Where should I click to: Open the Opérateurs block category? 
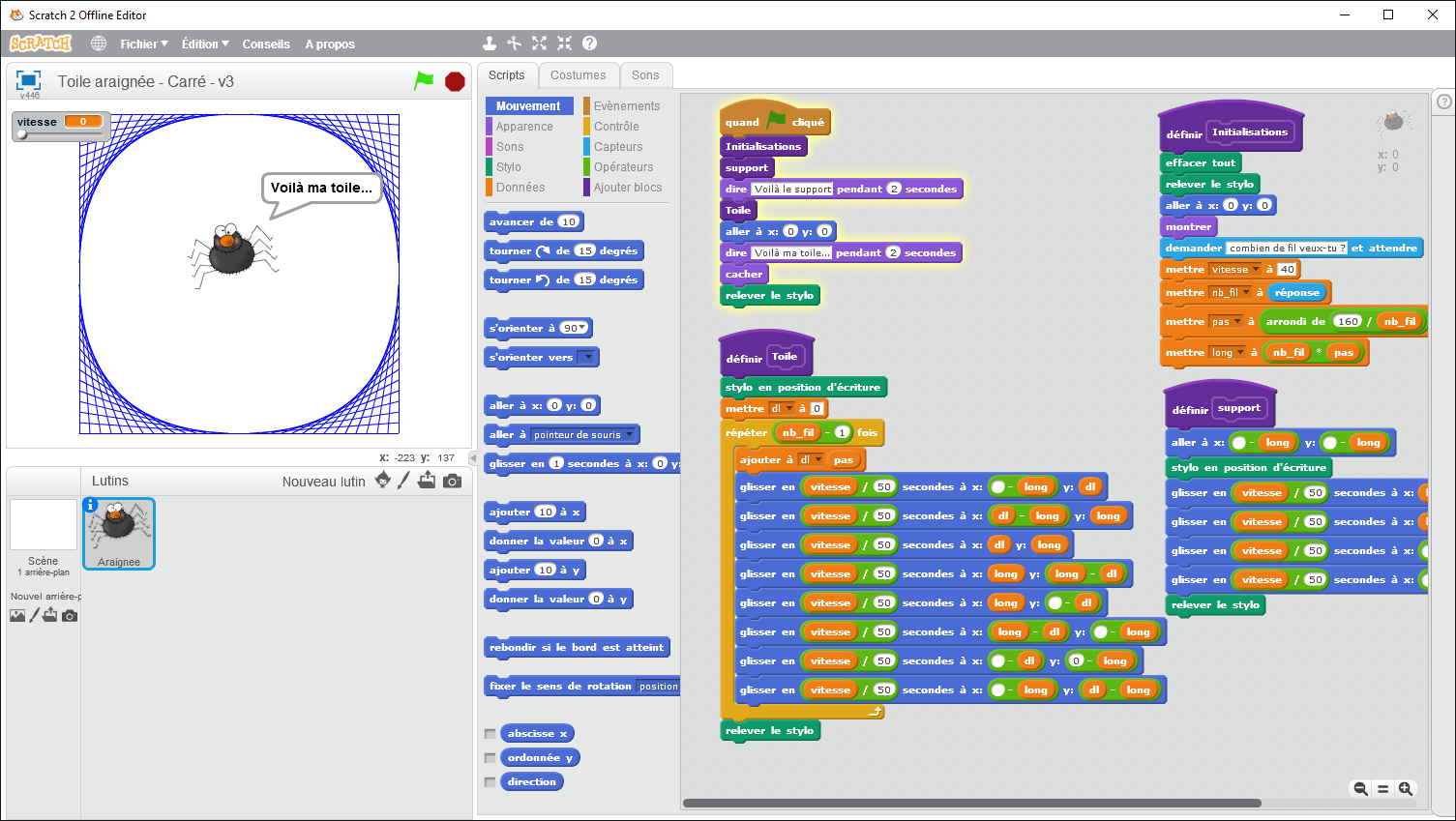pos(623,167)
